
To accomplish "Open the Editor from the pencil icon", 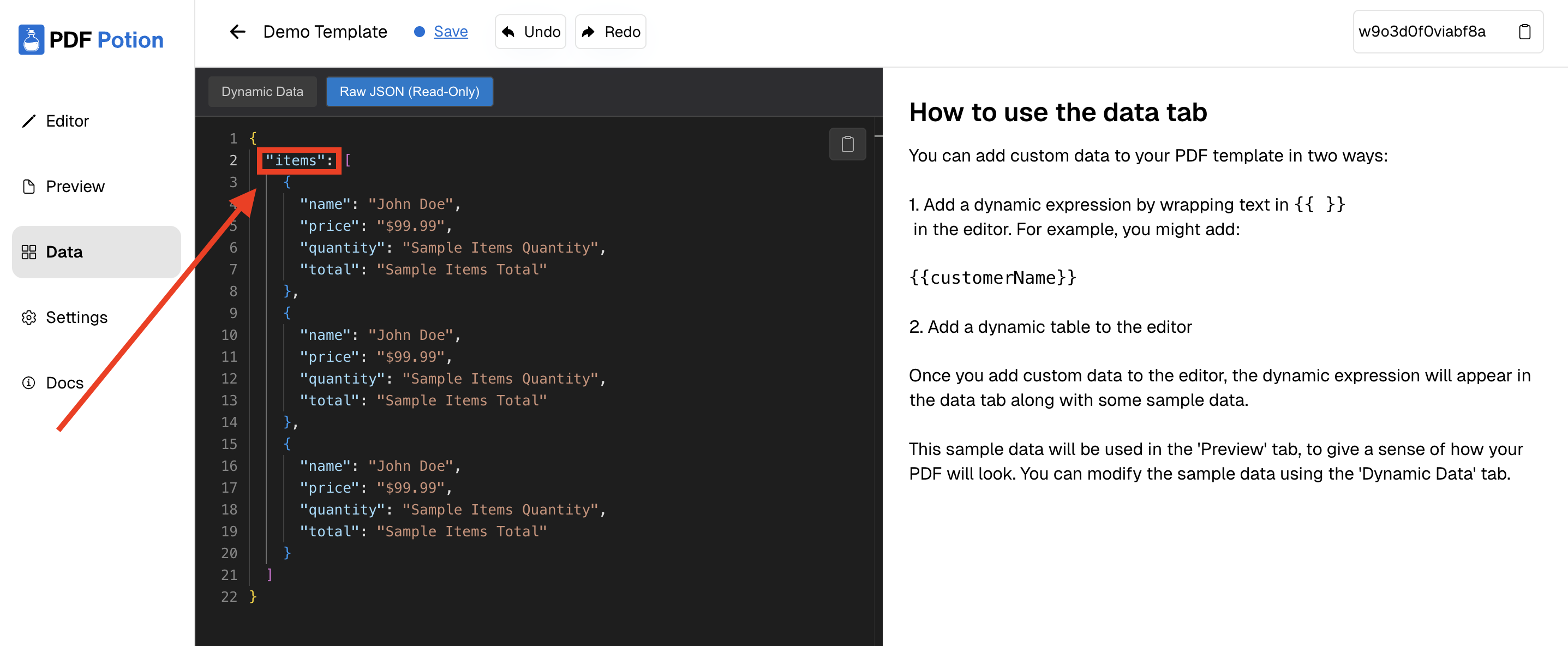I will (28, 121).
